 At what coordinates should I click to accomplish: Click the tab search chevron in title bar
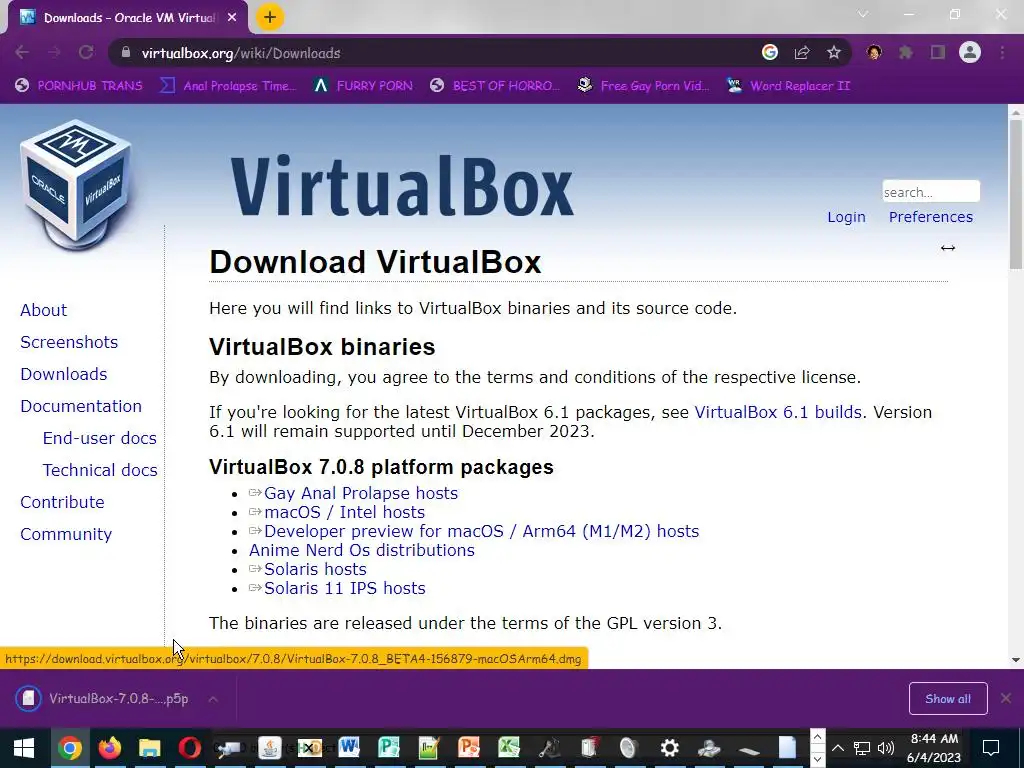(863, 14)
